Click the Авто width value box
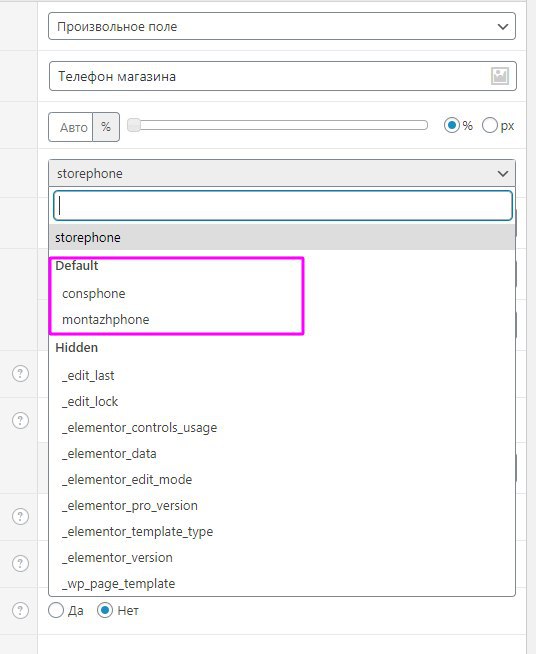This screenshot has width=536, height=654. click(x=70, y=127)
